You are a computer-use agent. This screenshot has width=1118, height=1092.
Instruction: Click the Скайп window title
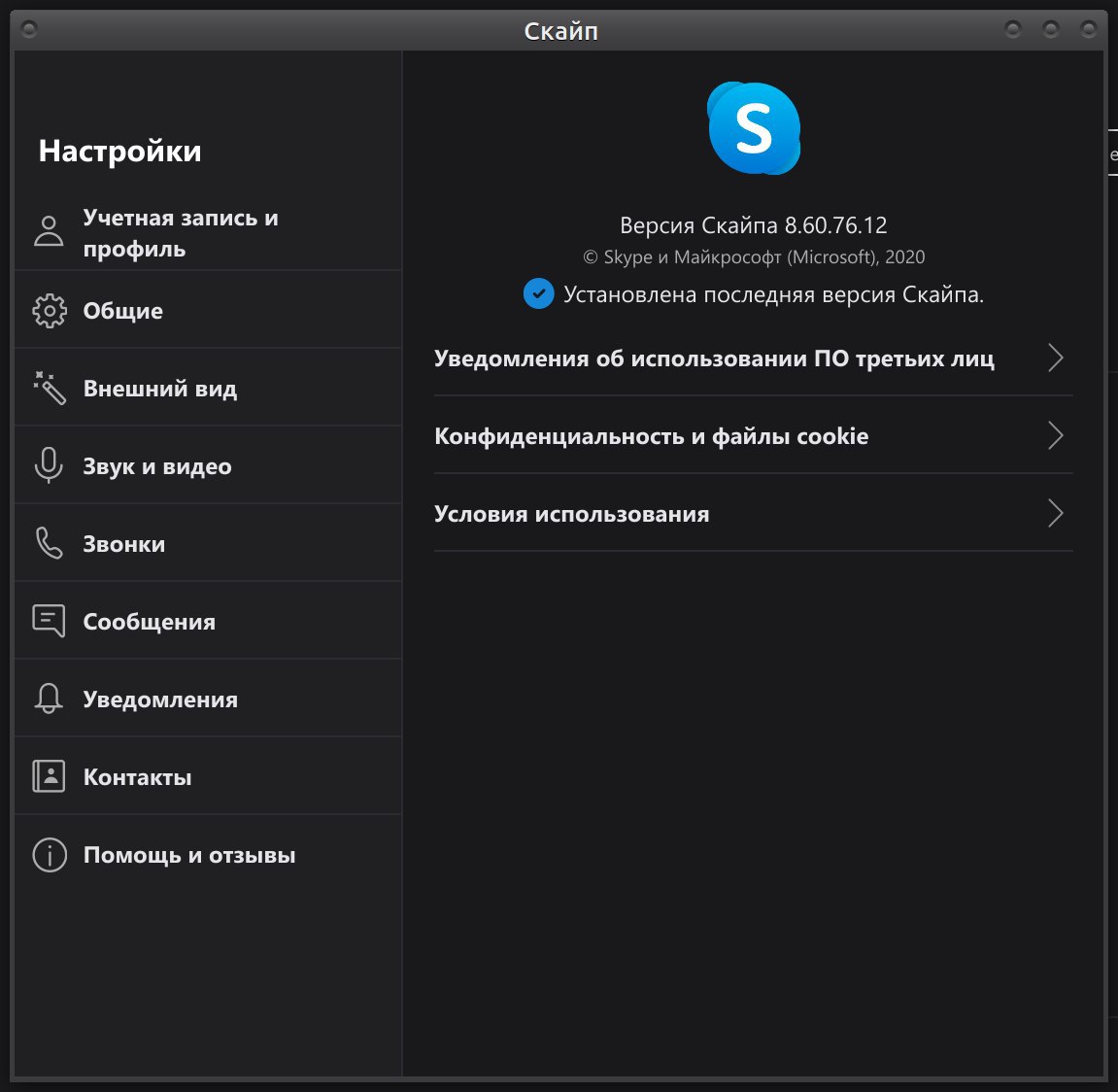(560, 31)
